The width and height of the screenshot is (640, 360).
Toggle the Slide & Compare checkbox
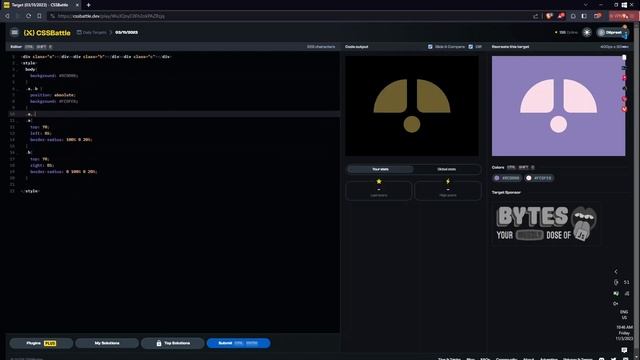point(430,47)
